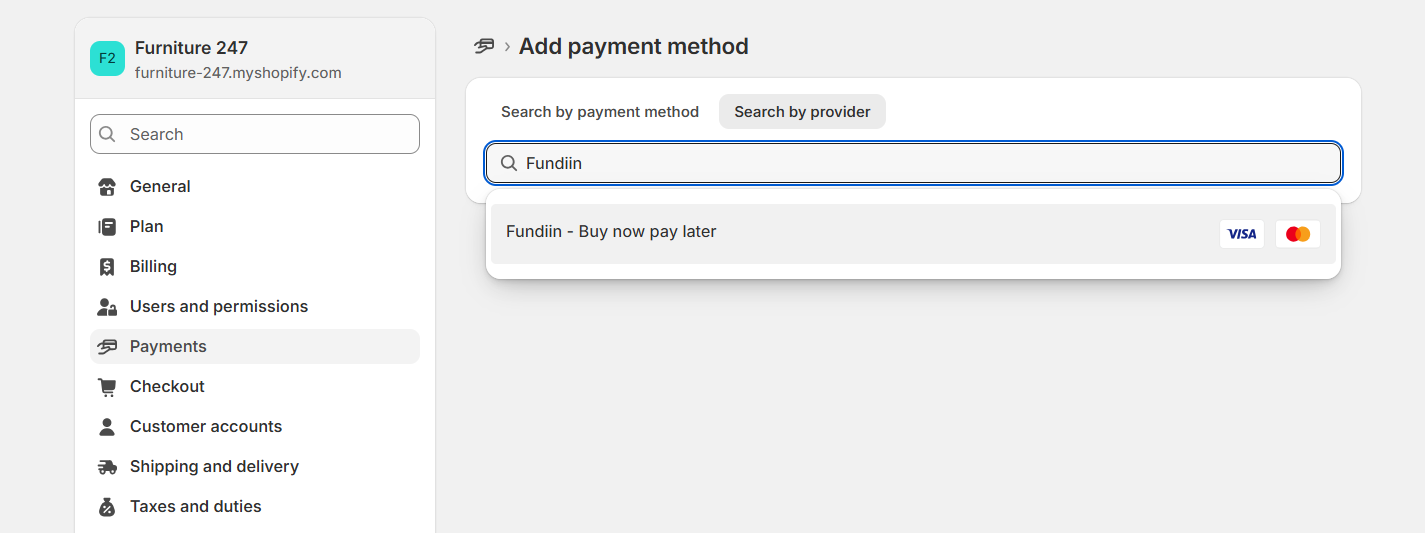Open the furniture-247.myshopify.com store link

pos(238,73)
